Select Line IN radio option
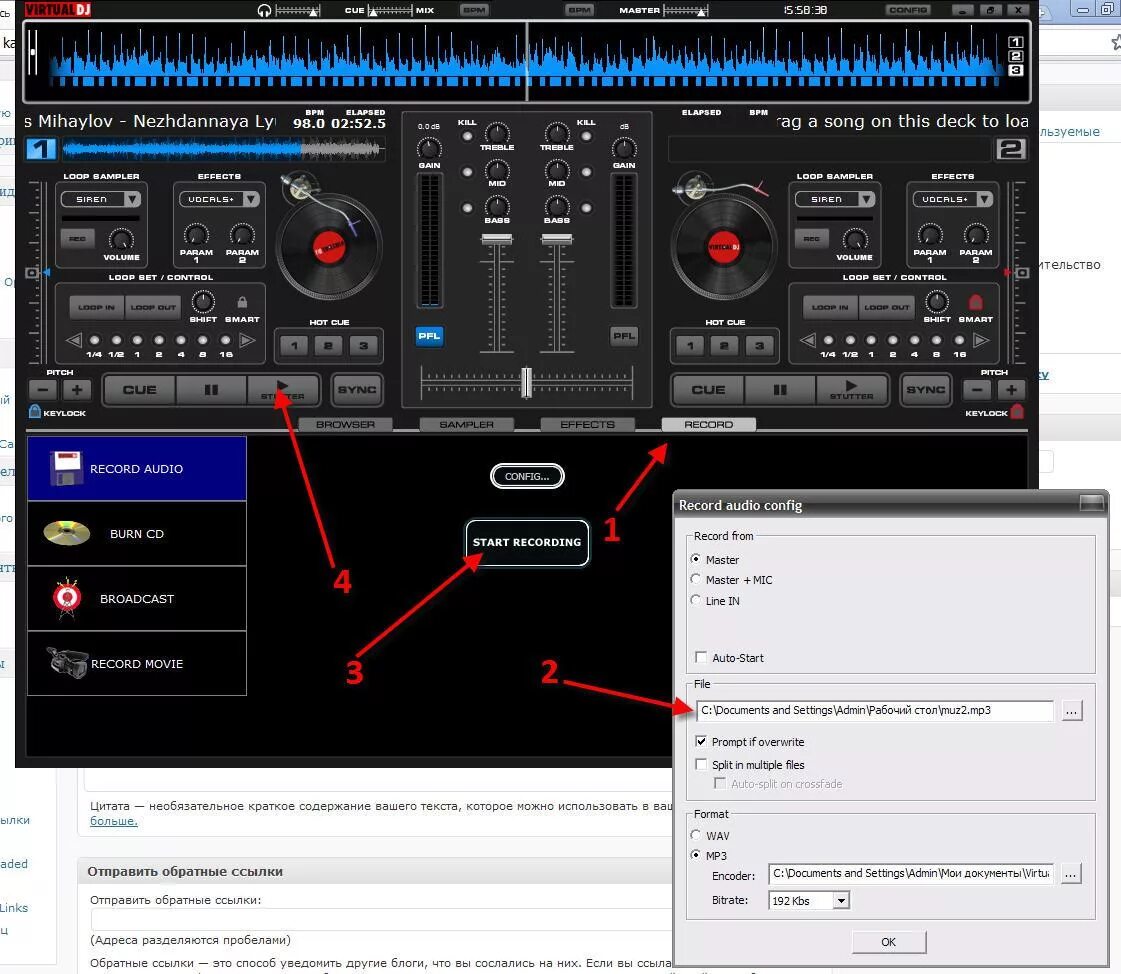The height and width of the screenshot is (974, 1121). pyautogui.click(x=696, y=599)
